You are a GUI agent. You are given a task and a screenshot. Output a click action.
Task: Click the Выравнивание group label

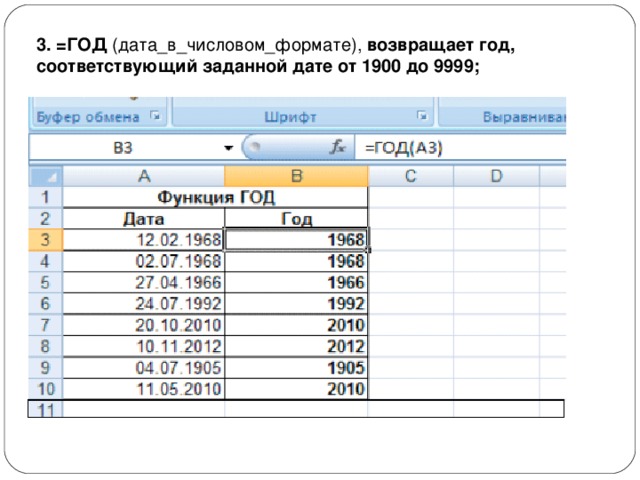(524, 117)
